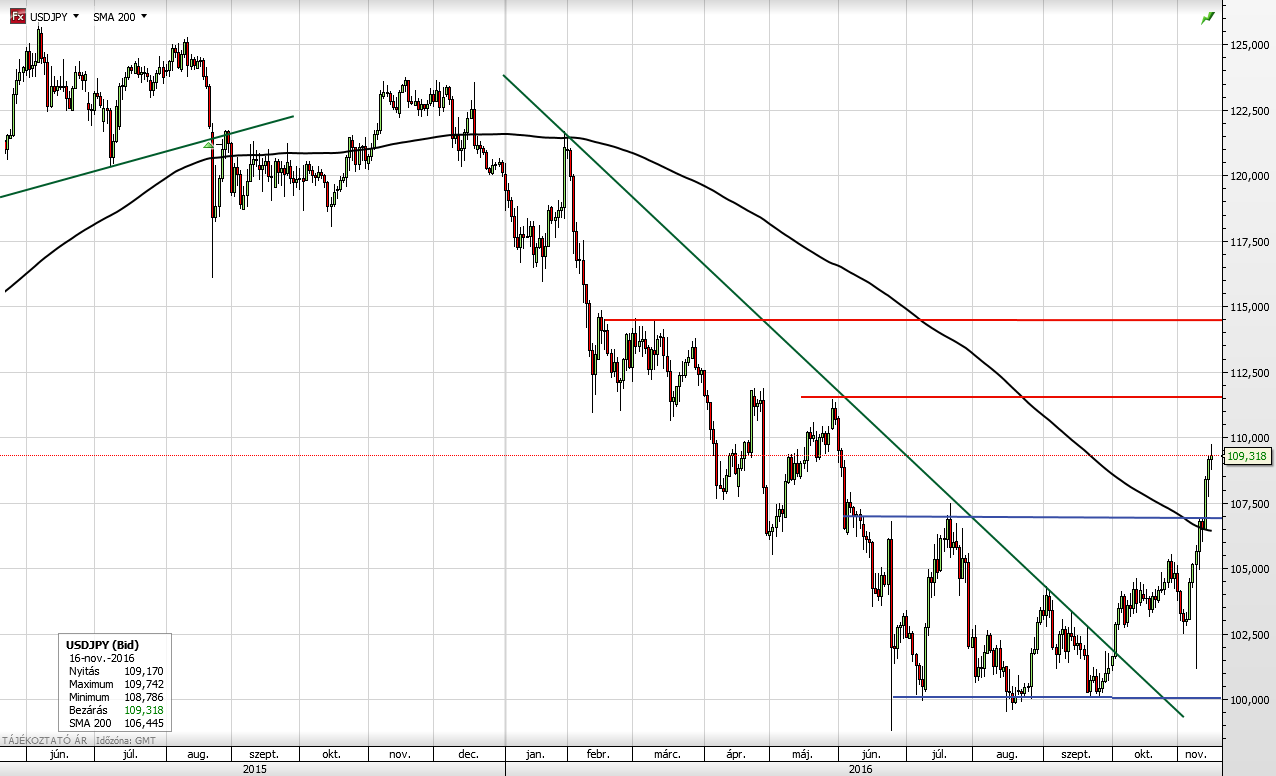Select the current price tag 109,318 on price axis

(1247, 455)
